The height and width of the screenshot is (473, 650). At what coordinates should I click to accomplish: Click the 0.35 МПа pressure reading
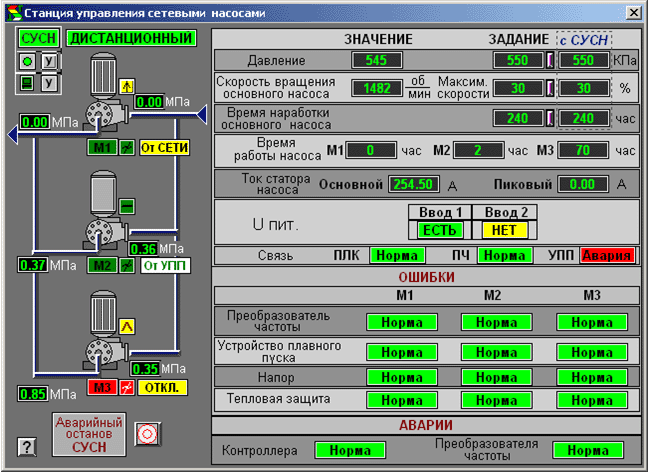tap(145, 369)
